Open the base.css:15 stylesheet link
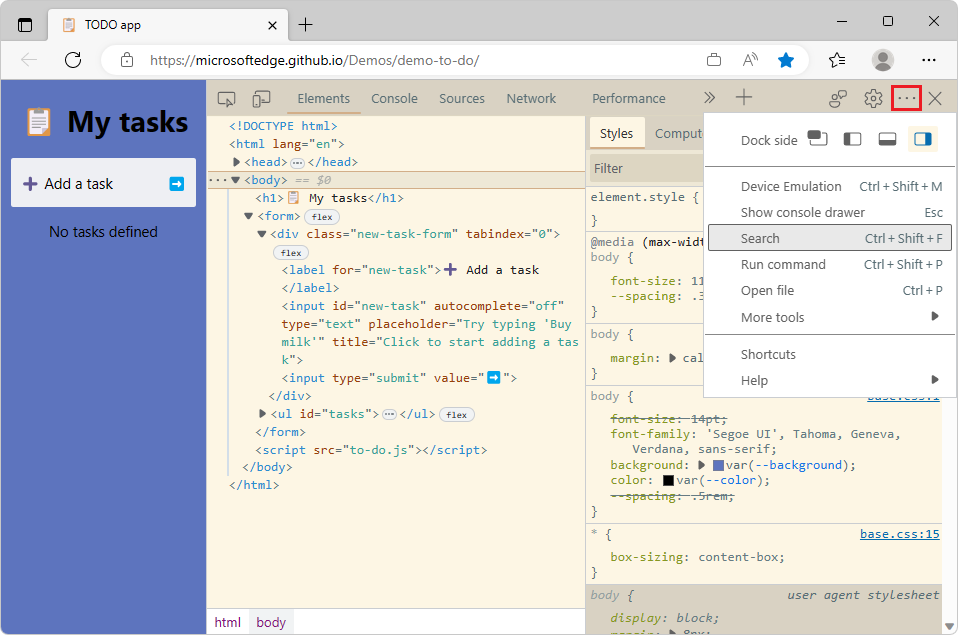This screenshot has width=958, height=635. coord(899,533)
